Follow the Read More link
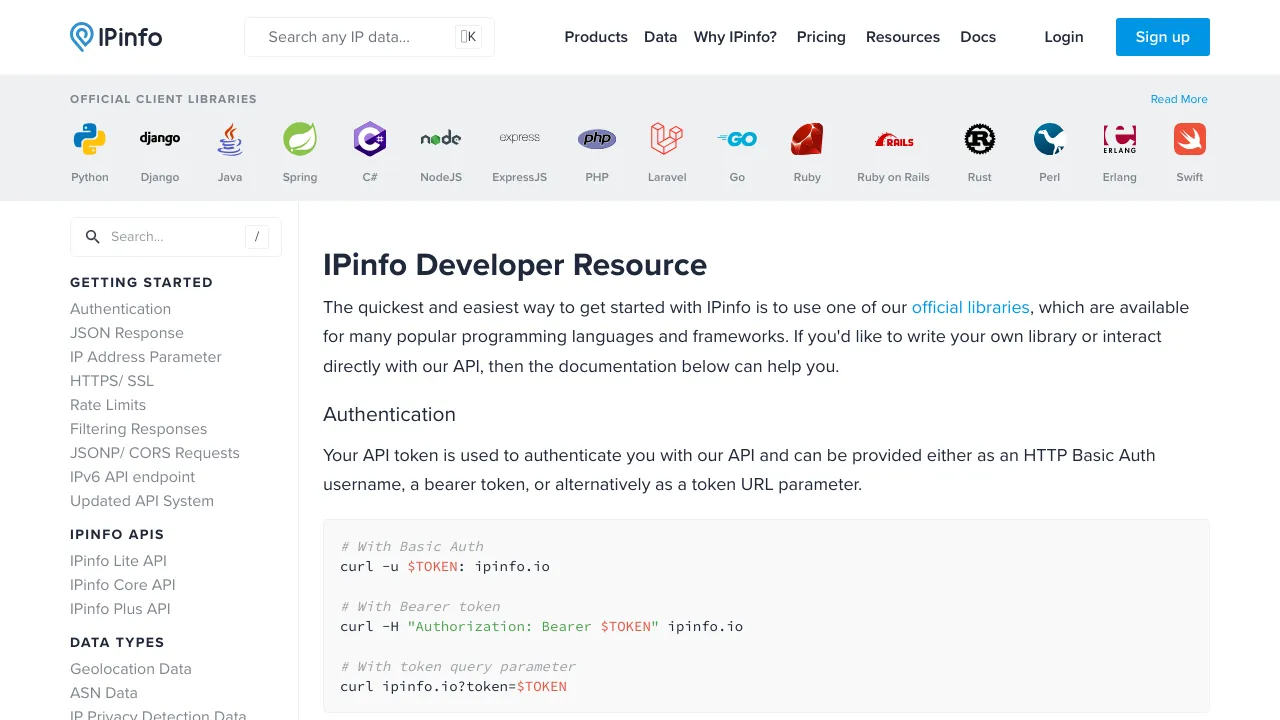This screenshot has width=1280, height=720. tap(1179, 99)
